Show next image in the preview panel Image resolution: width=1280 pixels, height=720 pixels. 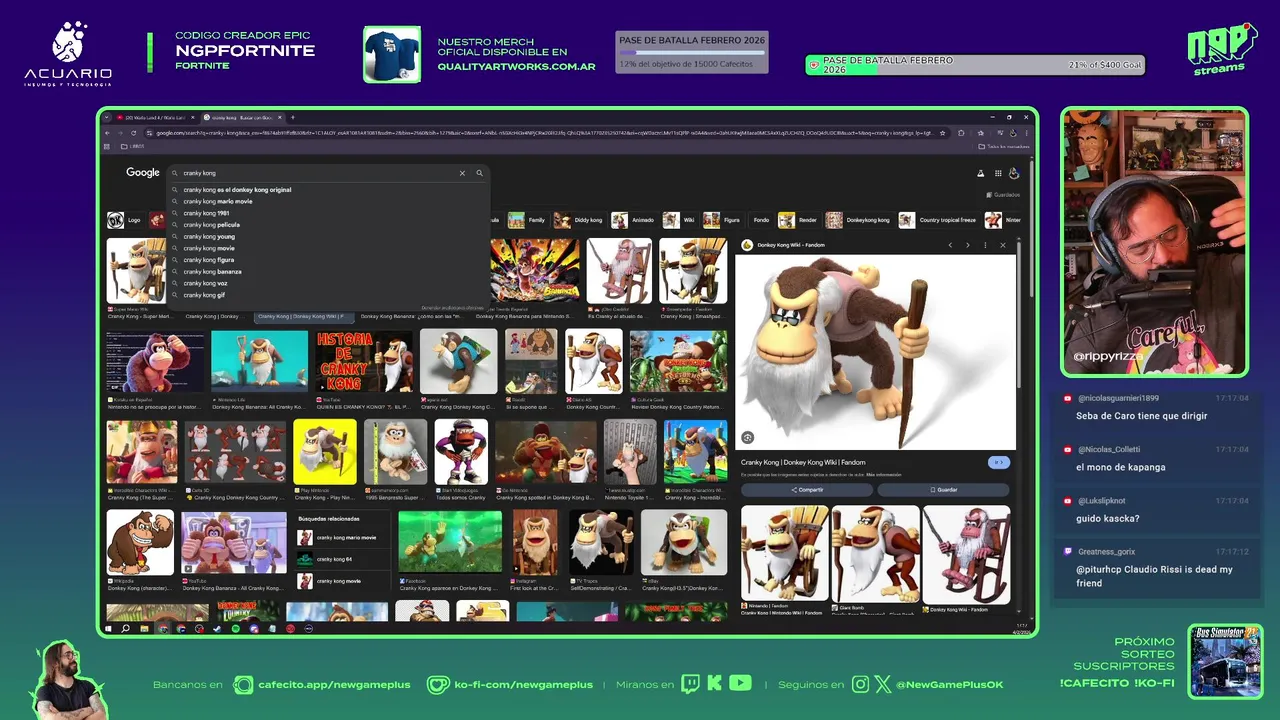click(x=967, y=245)
